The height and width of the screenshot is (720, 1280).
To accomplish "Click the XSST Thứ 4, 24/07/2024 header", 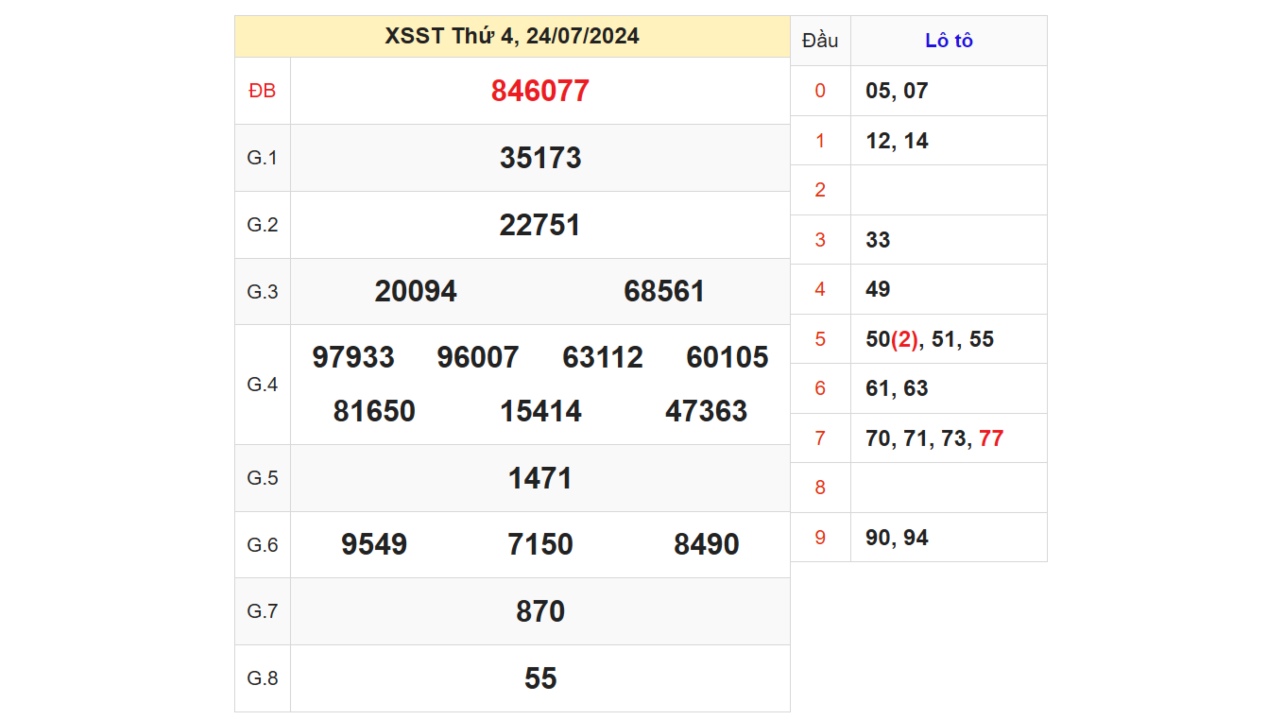I will [x=512, y=36].
